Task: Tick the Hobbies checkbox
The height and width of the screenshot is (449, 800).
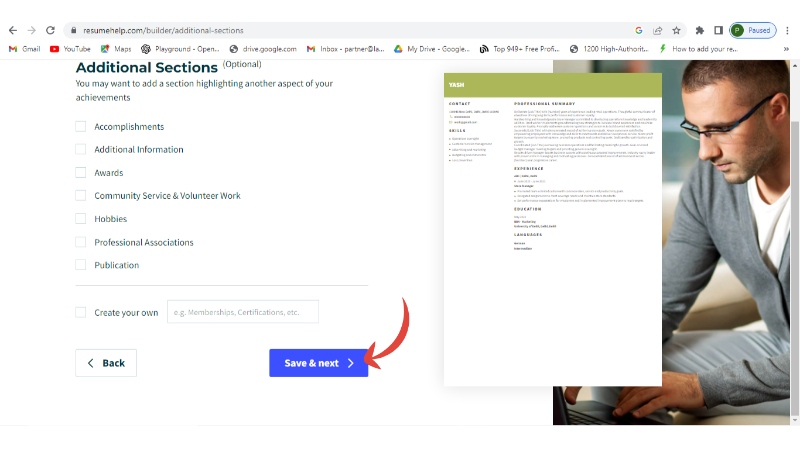Action: pos(81,219)
